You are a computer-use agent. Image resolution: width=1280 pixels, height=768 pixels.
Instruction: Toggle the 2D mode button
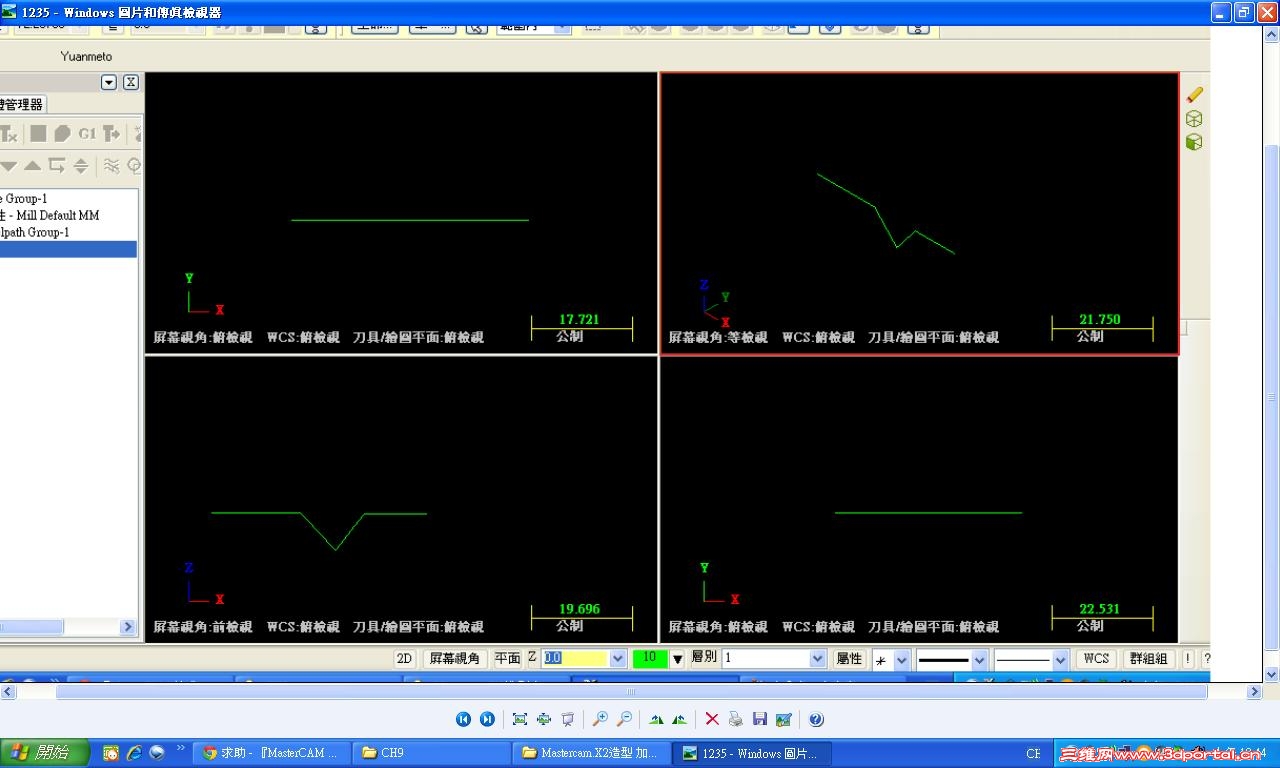pyautogui.click(x=404, y=658)
